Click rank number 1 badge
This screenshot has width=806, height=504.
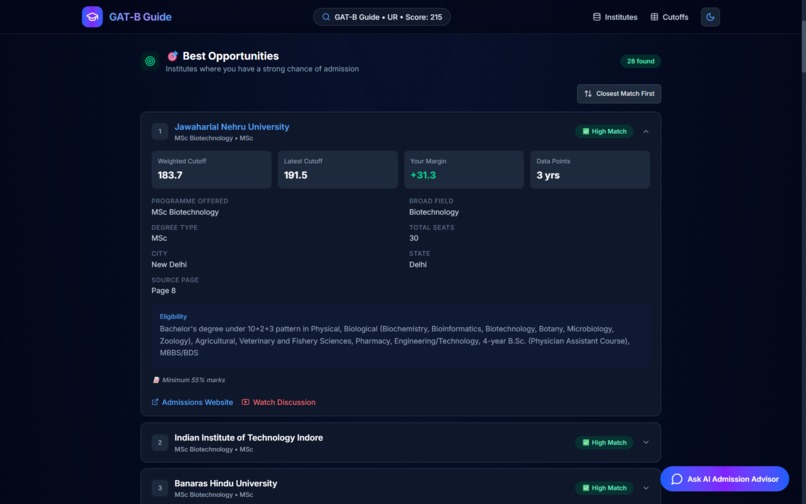tap(160, 132)
